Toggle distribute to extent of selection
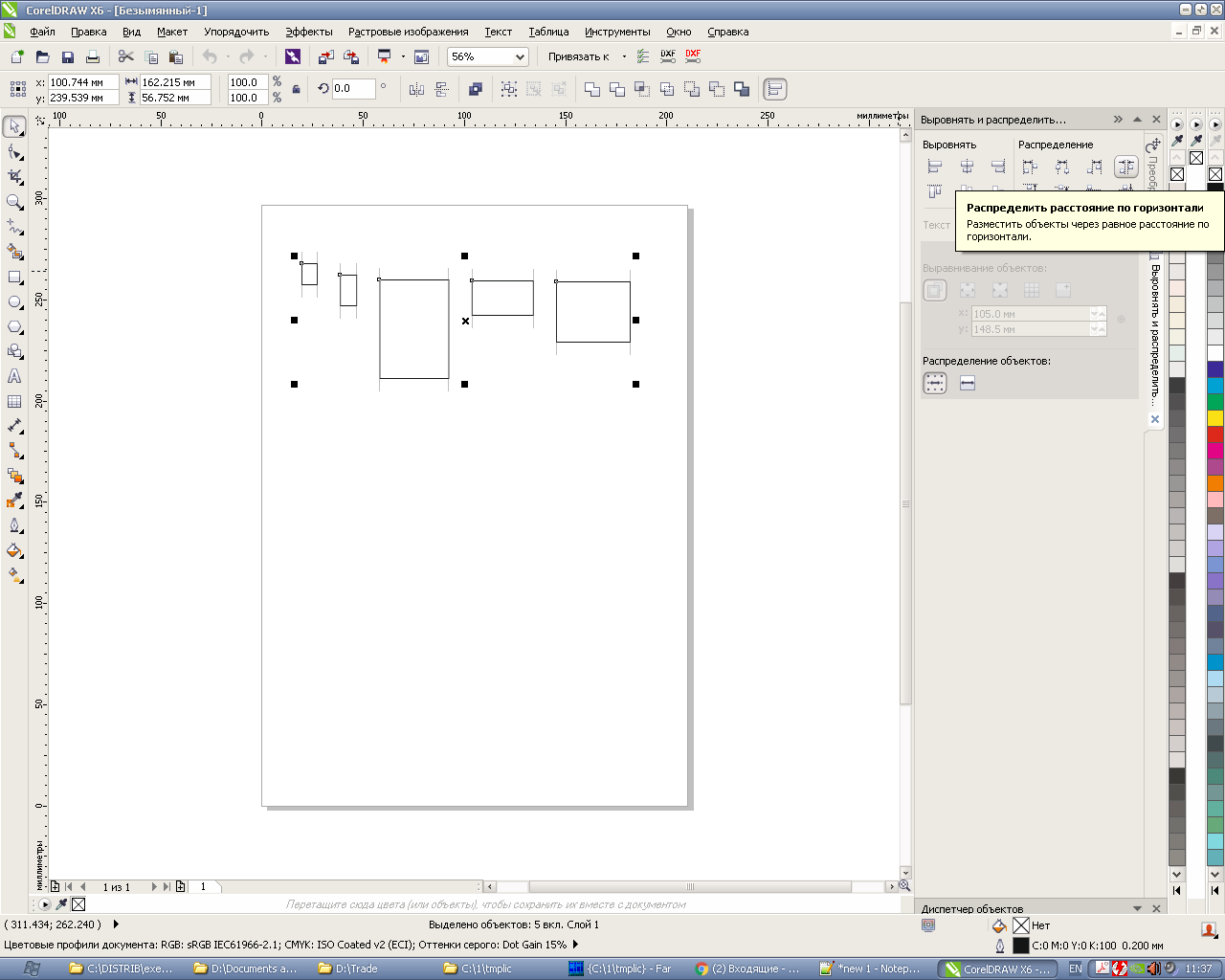 tap(935, 384)
